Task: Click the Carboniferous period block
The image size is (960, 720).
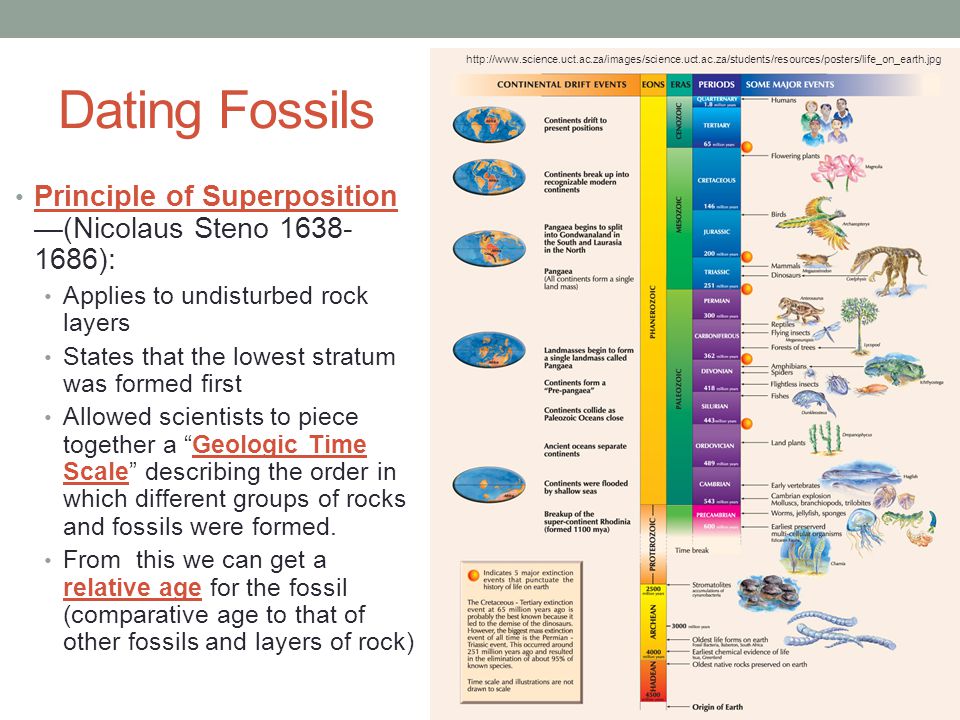Action: pos(716,340)
